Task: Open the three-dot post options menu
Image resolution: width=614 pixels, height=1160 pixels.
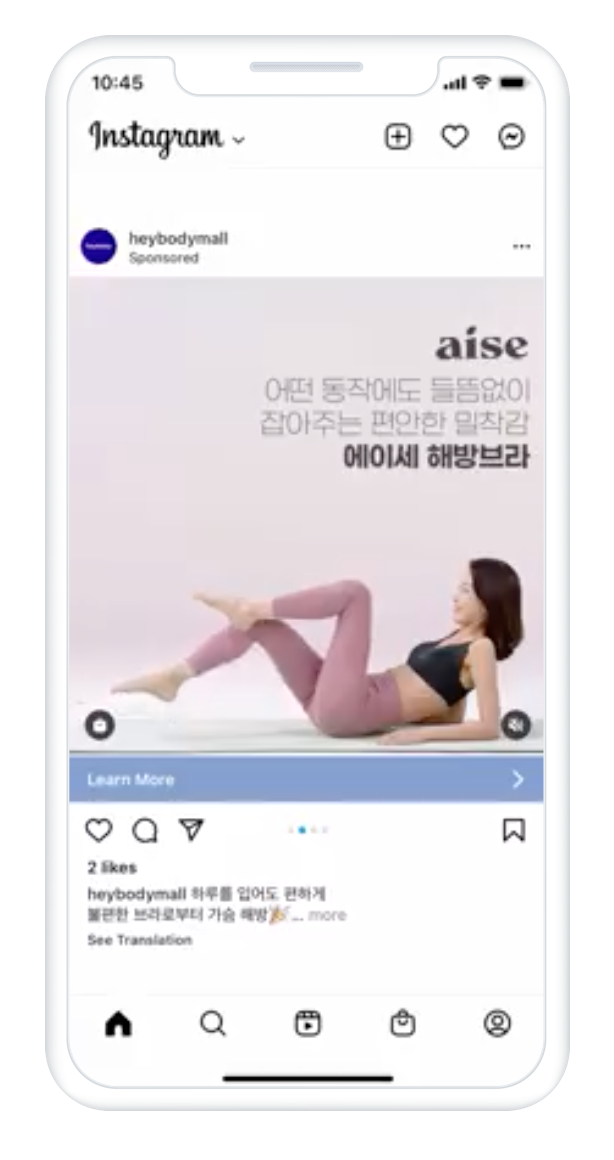Action: (522, 246)
